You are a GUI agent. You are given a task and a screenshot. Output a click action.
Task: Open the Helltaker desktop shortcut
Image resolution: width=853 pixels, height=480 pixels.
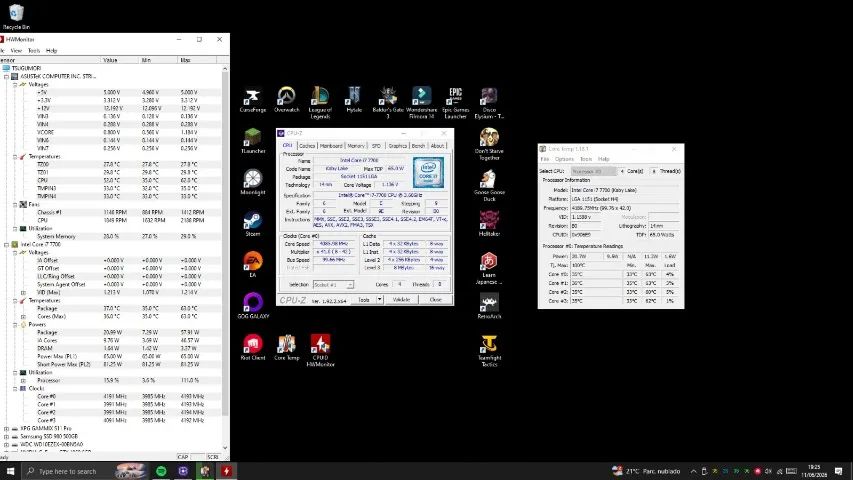coord(489,224)
